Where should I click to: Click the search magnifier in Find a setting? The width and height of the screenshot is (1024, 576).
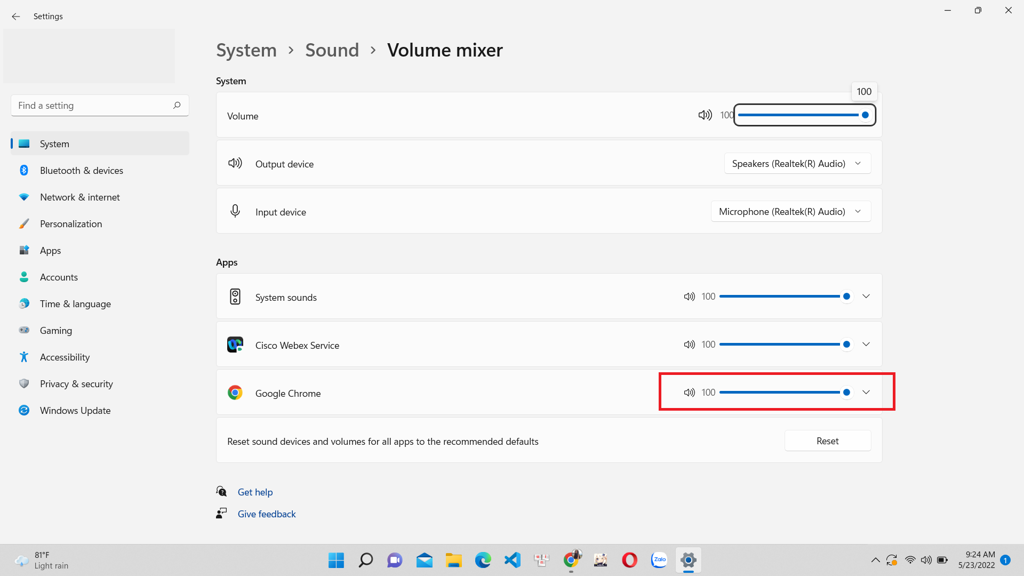coord(176,105)
